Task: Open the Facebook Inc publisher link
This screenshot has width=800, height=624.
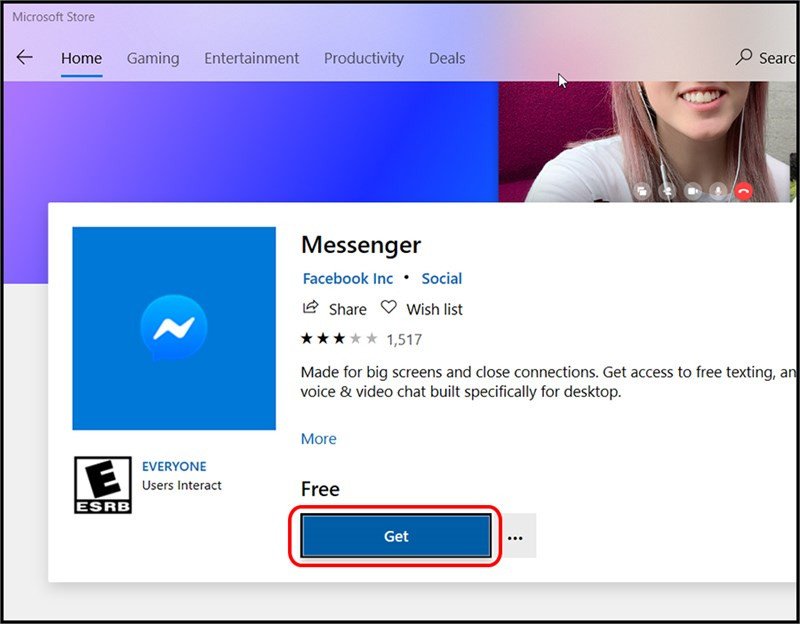Action: [x=347, y=278]
